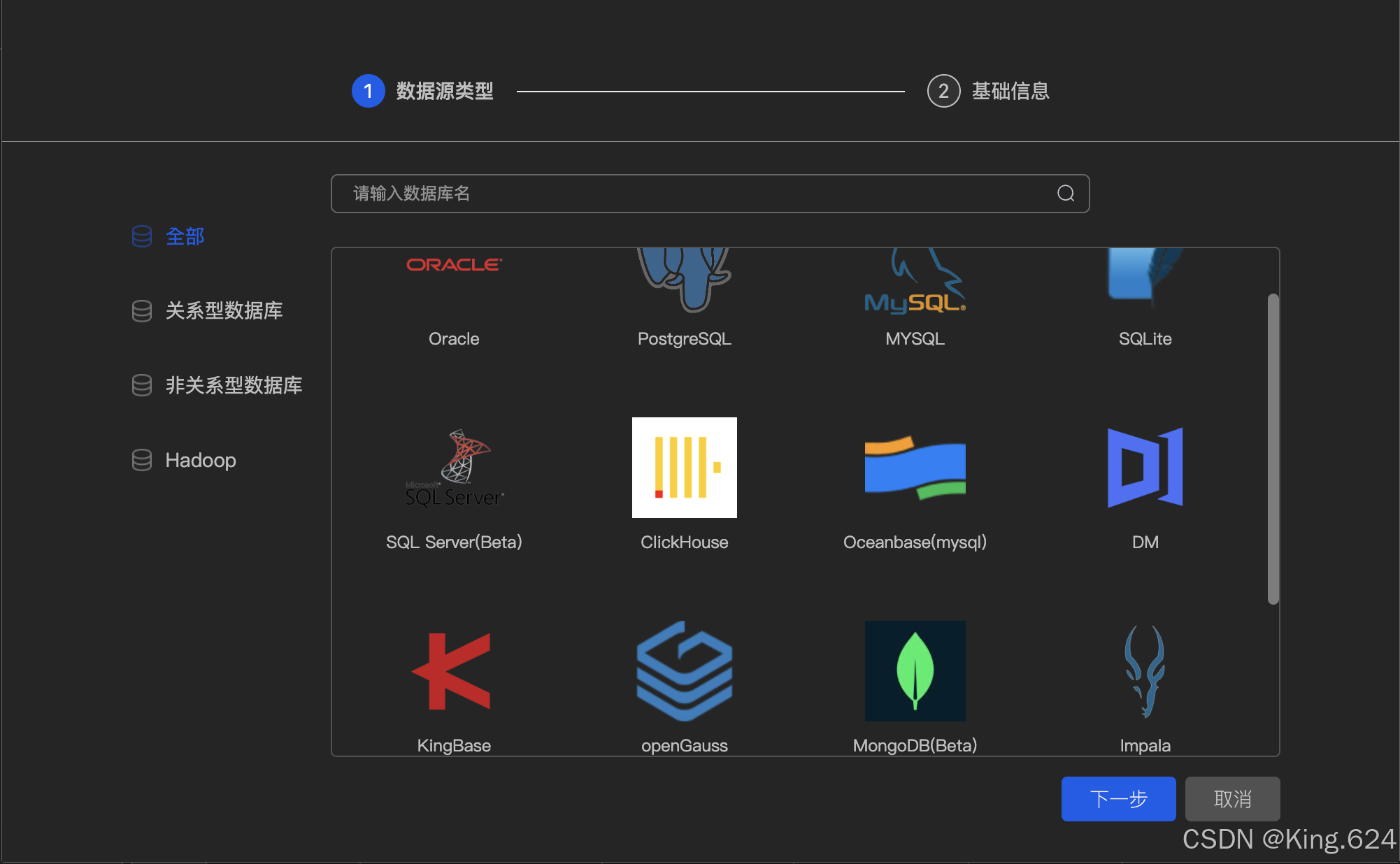Viewport: 1400px width, 864px height.
Task: Pick the Oceanbase(mysql) logo
Action: pos(915,468)
